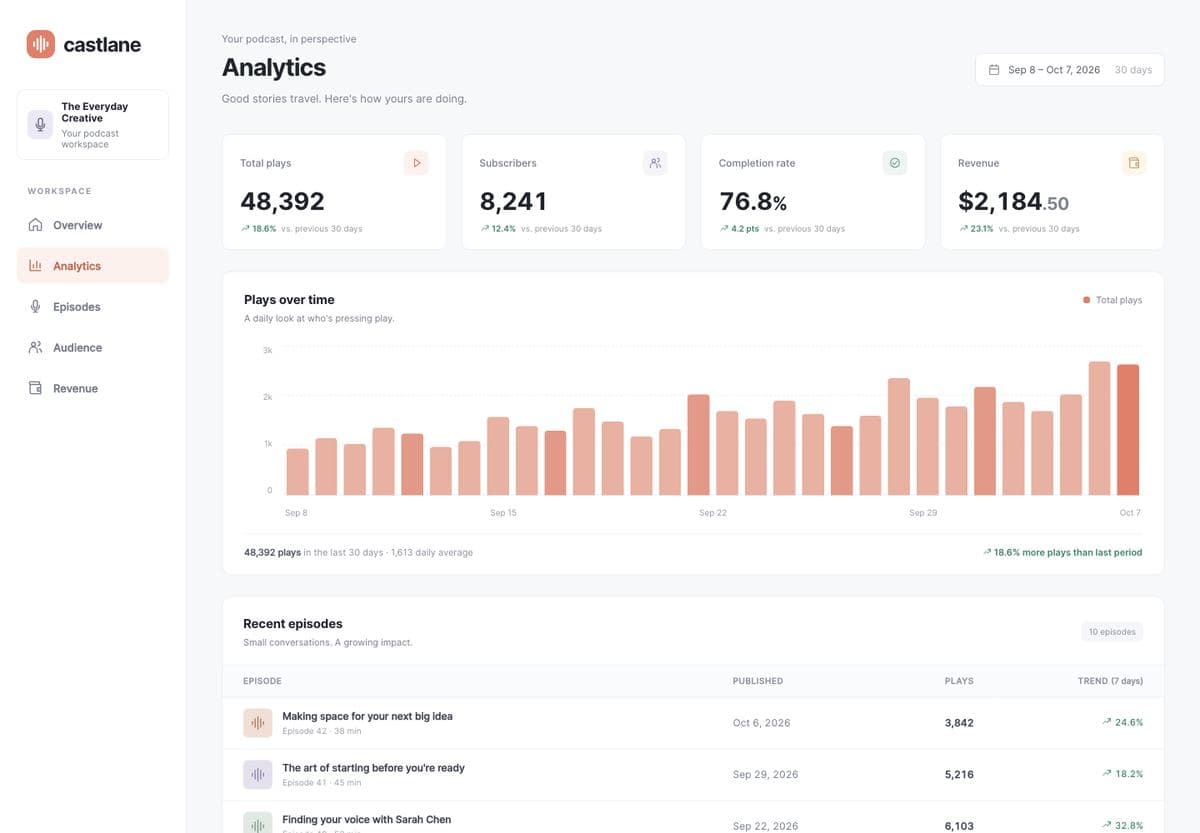Click the users icon on Subscribers card
Viewport: 1200px width, 833px height.
[656, 163]
